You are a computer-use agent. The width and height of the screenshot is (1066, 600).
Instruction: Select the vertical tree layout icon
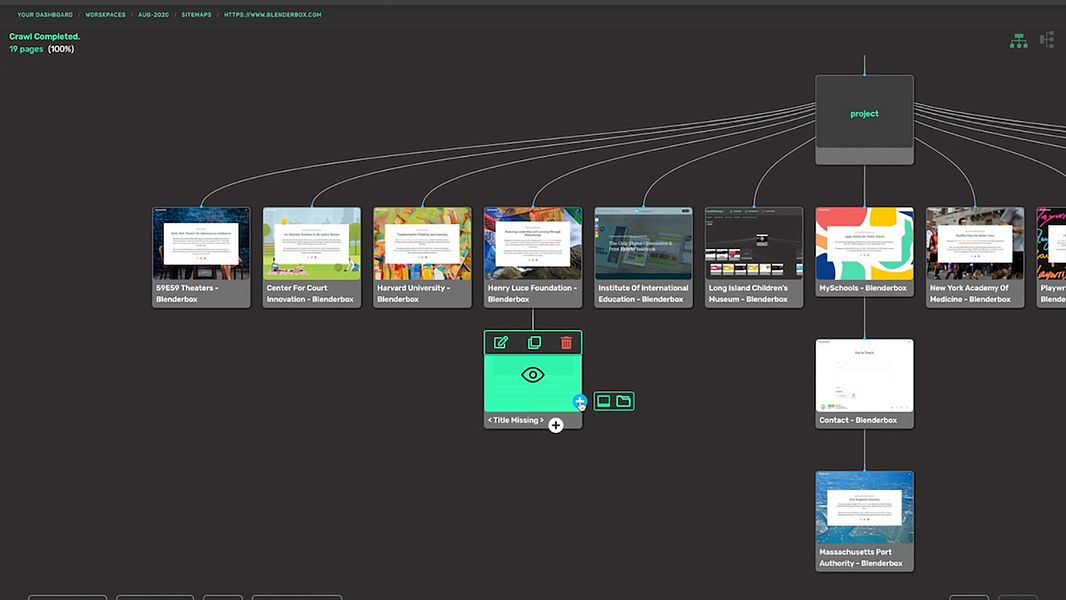coord(1018,39)
